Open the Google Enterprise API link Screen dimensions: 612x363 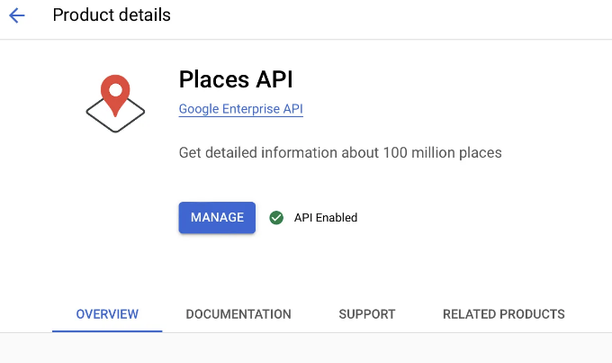[241, 109]
